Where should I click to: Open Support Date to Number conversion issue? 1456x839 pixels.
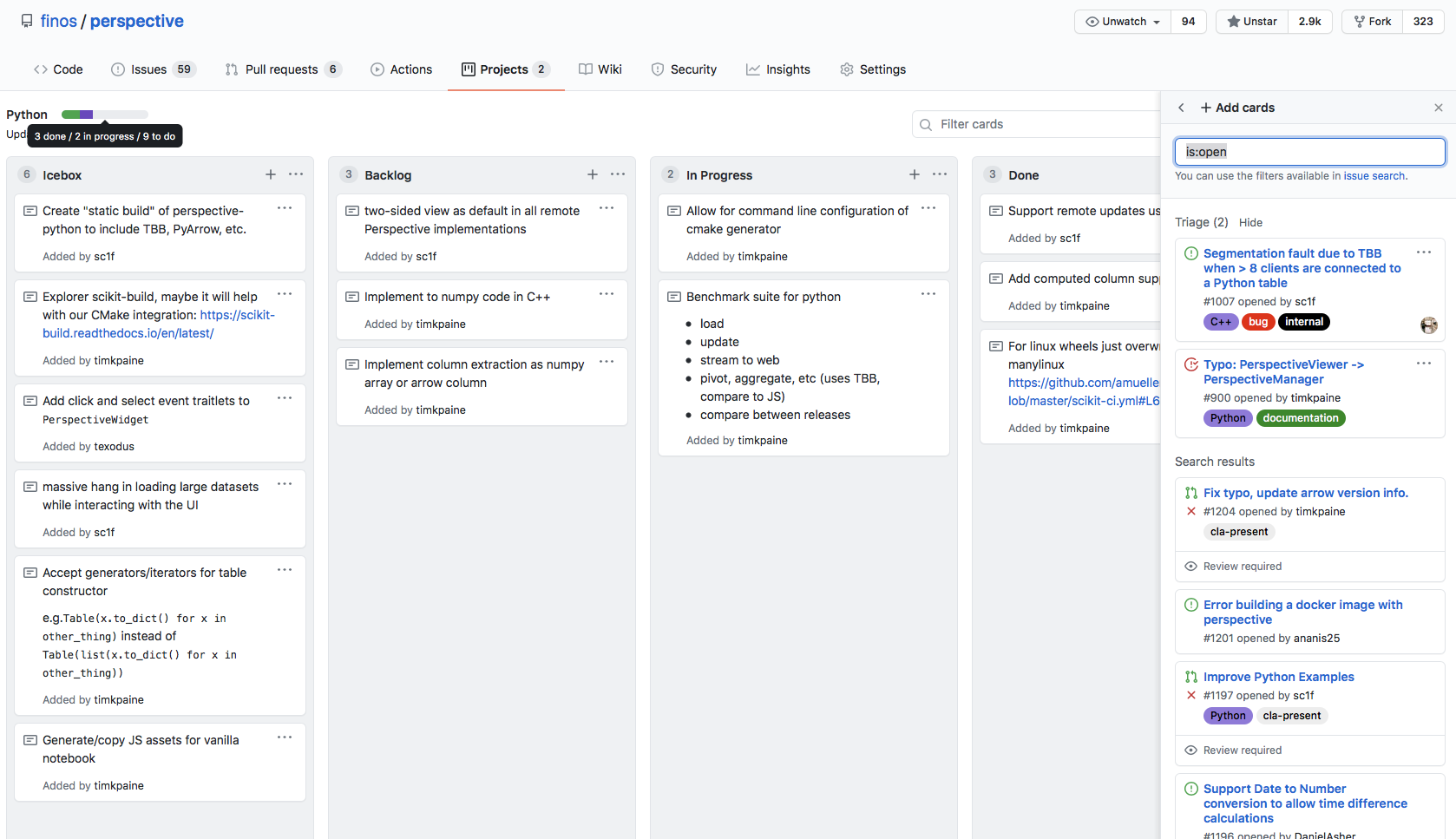pos(1305,803)
